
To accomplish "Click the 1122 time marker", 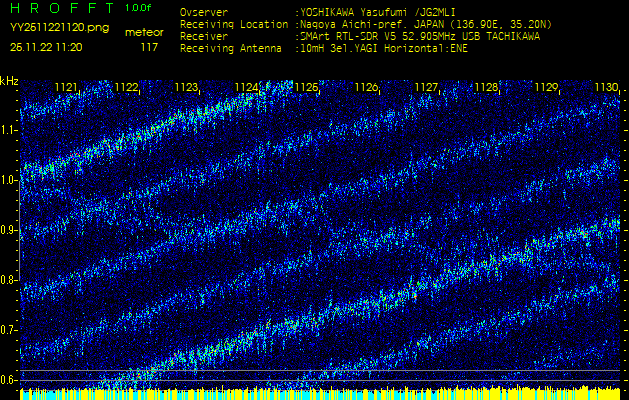I will (126, 87).
